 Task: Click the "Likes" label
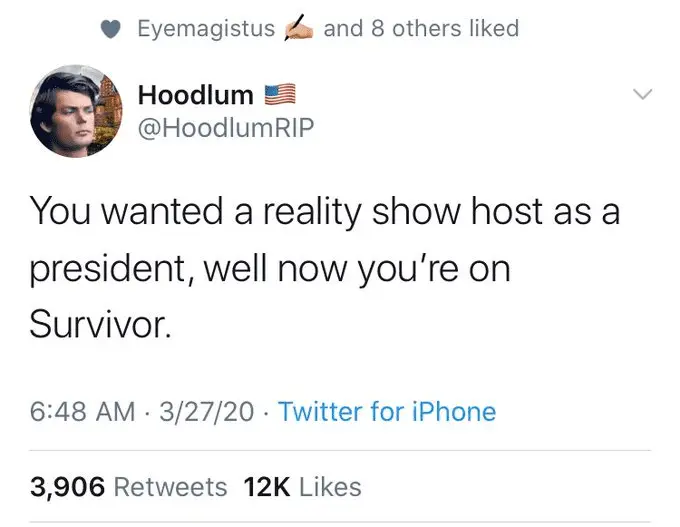(x=330, y=487)
